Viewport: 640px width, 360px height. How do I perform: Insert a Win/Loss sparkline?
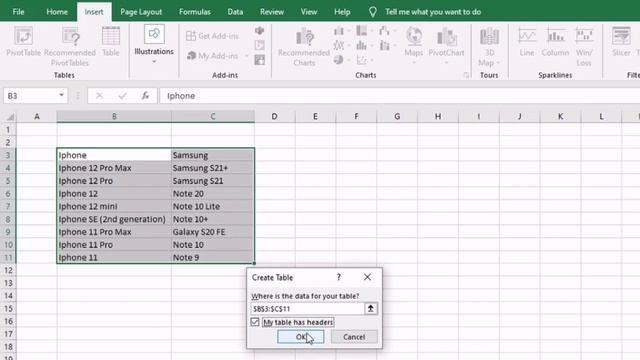(x=584, y=47)
